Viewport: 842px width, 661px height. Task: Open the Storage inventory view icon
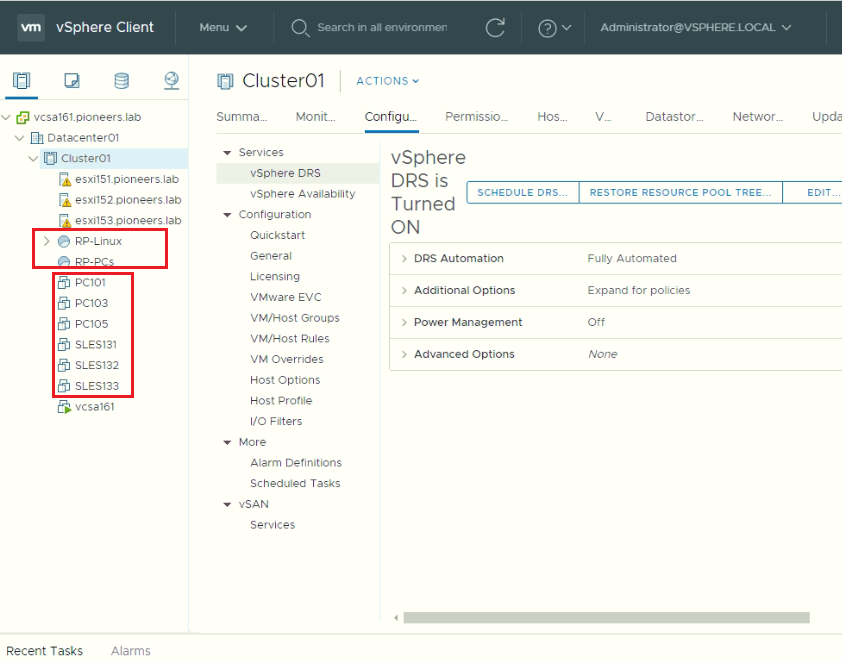pyautogui.click(x=122, y=81)
